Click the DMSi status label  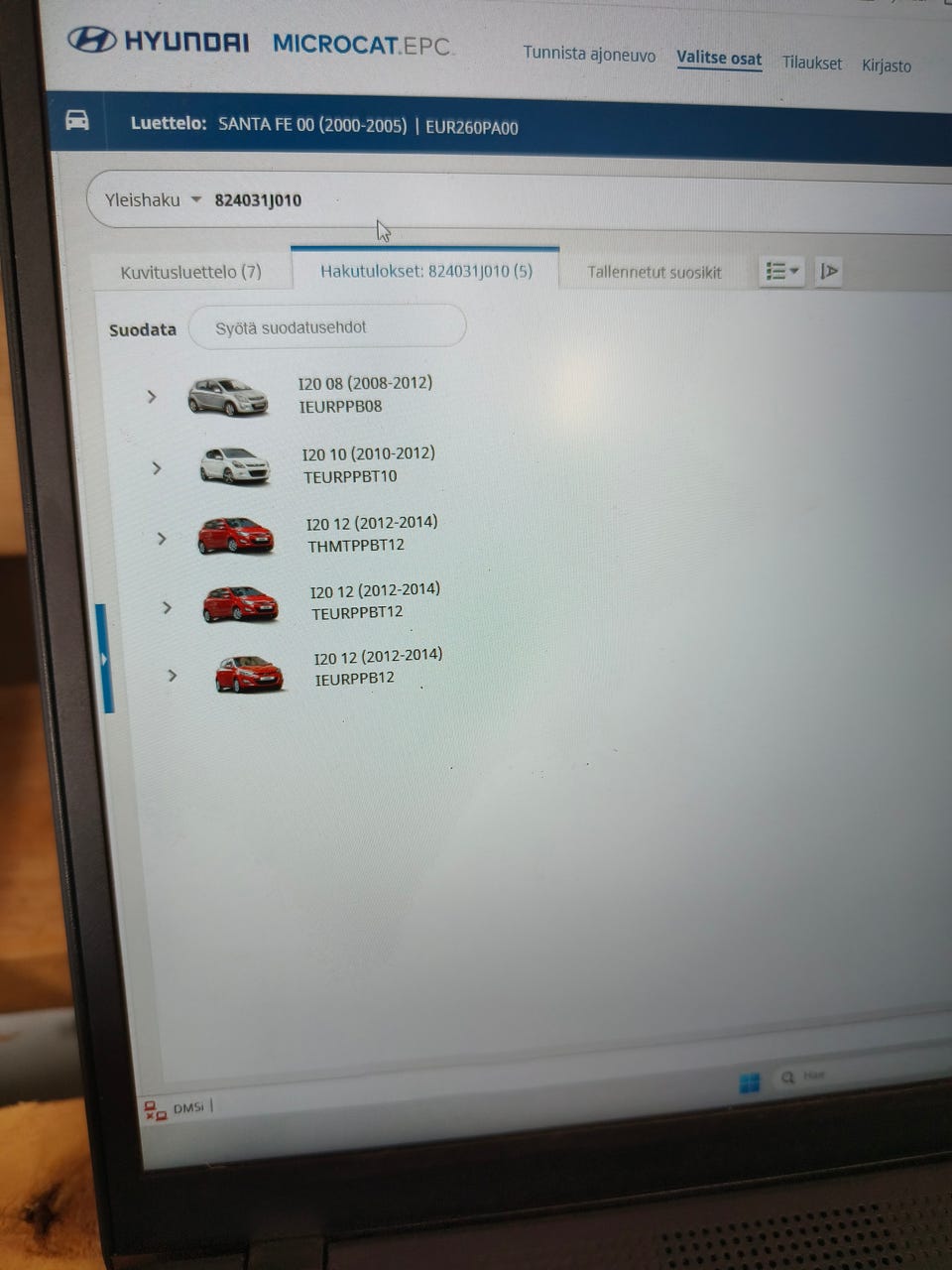click(187, 1107)
